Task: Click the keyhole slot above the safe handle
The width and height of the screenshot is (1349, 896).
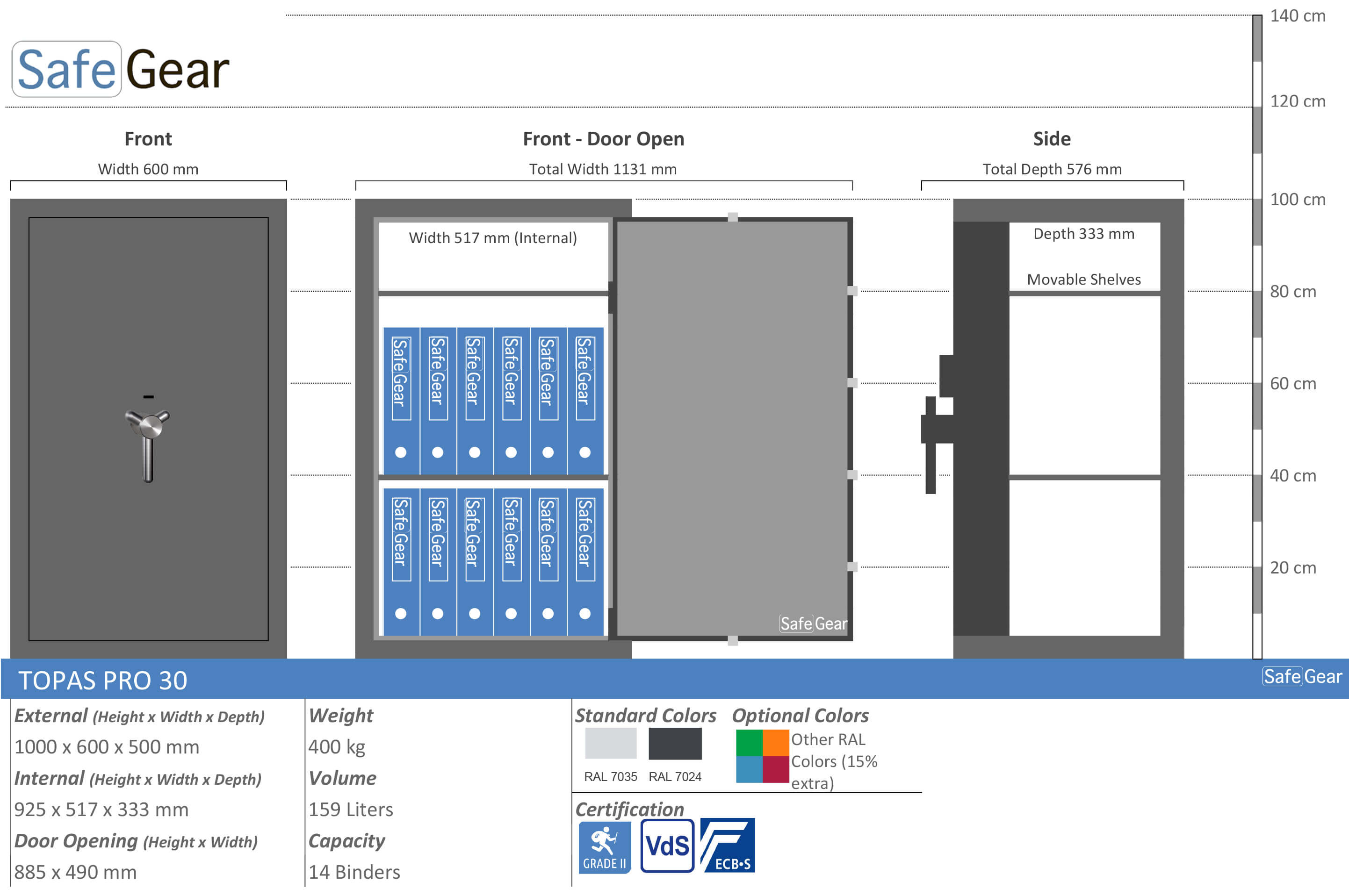Action: click(149, 396)
